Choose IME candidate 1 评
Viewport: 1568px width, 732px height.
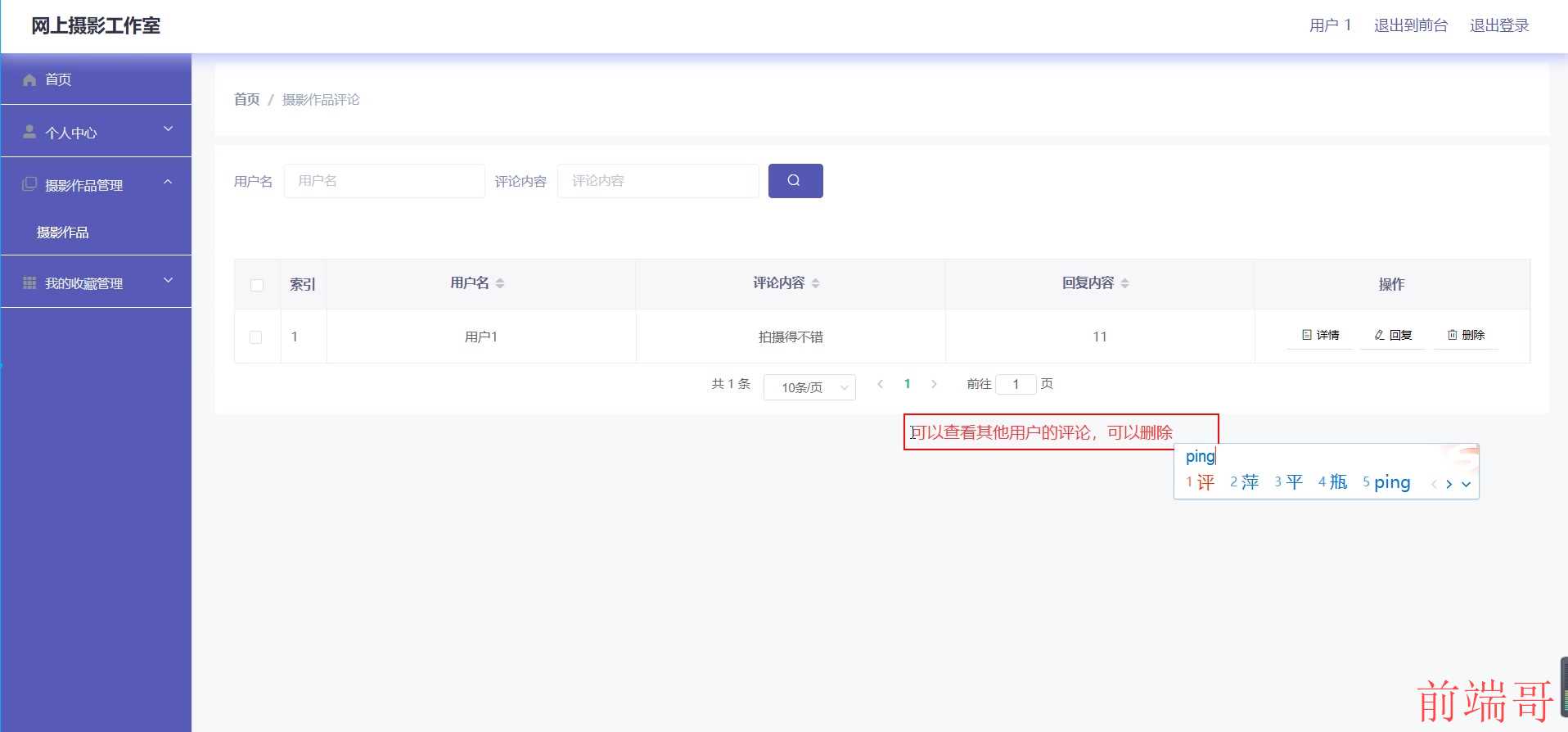coord(1201,482)
